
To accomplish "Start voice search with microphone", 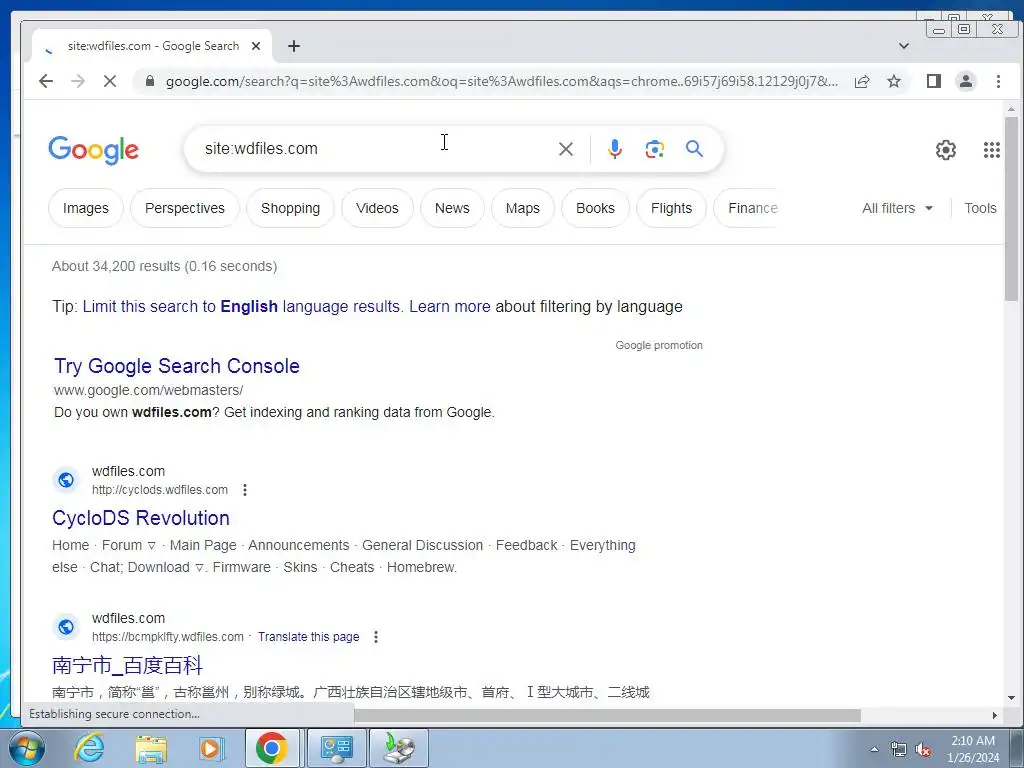I will point(615,149).
